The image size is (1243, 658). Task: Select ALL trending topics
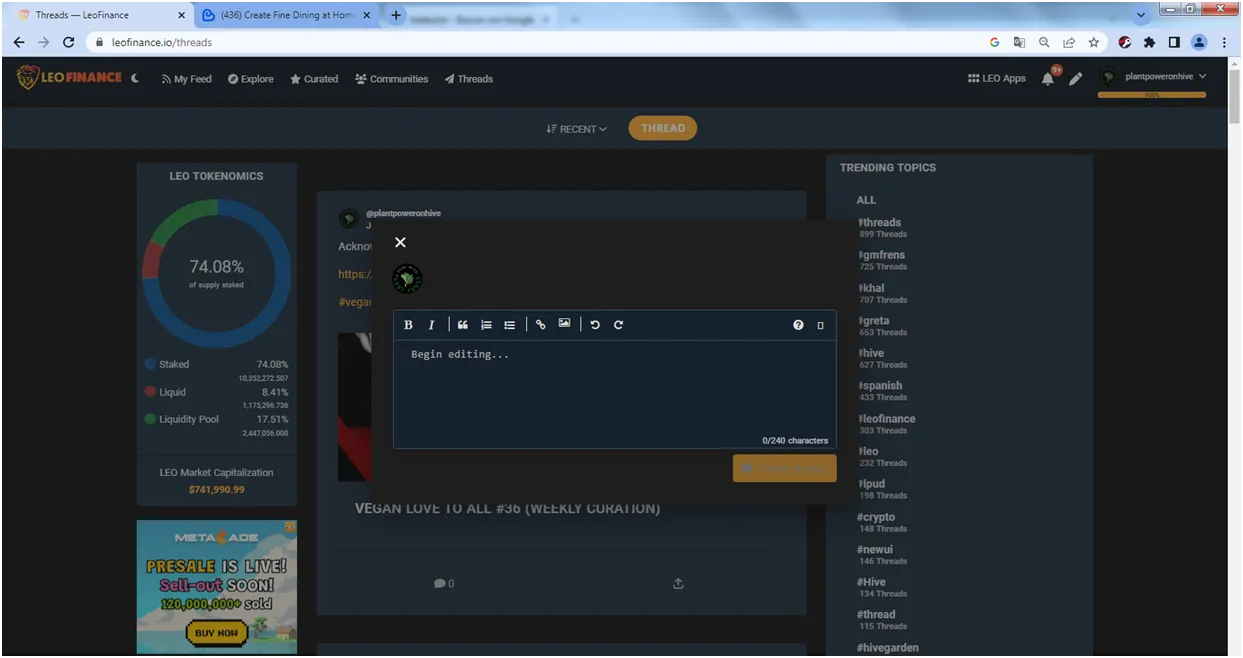(866, 200)
